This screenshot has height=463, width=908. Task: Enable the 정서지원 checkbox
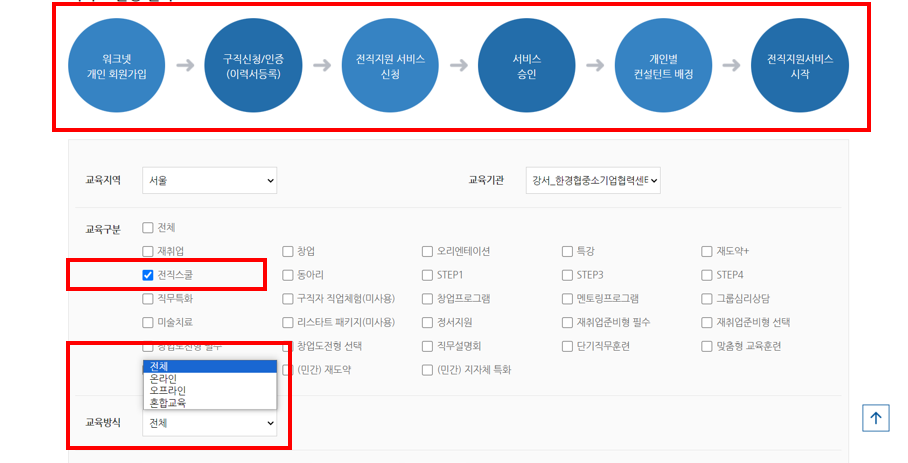point(427,322)
